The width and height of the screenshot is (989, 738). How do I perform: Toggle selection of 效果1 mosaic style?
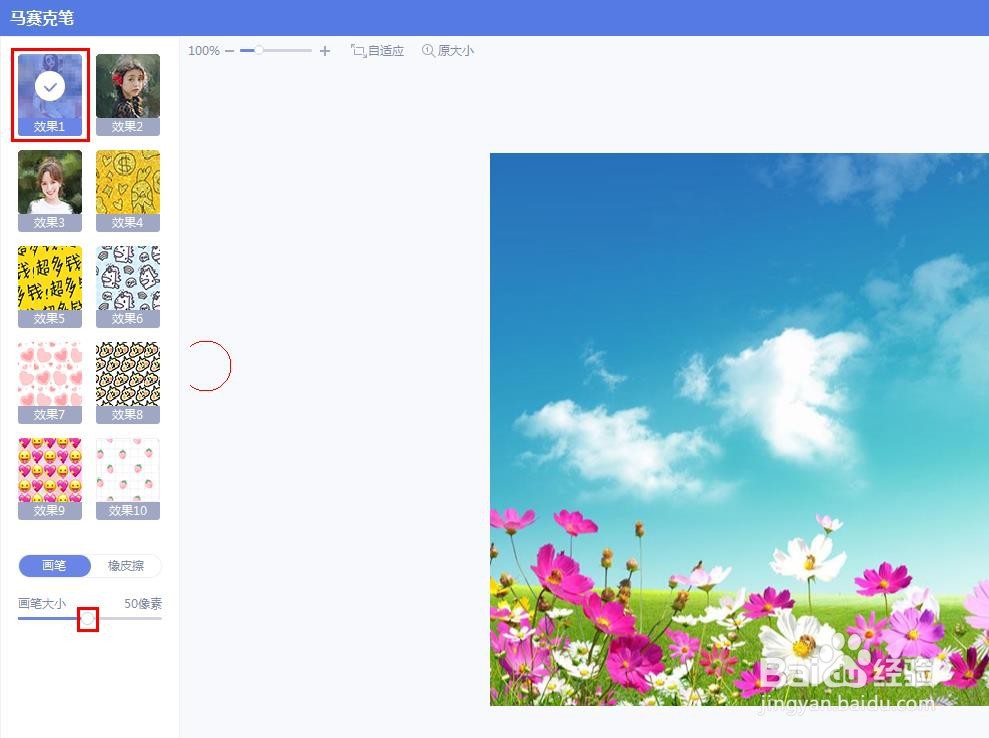coord(49,95)
